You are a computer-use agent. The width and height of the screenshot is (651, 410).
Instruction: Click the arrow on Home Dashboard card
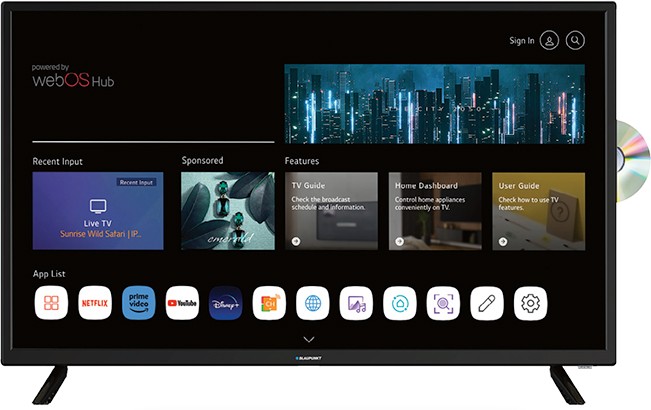click(399, 241)
